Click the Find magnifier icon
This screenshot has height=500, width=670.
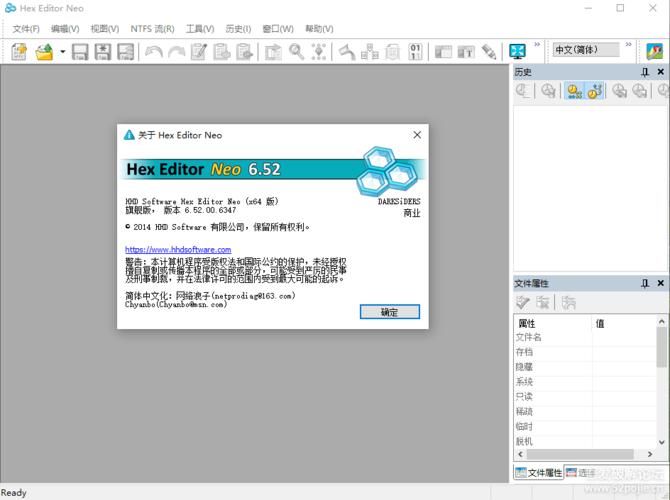(296, 52)
